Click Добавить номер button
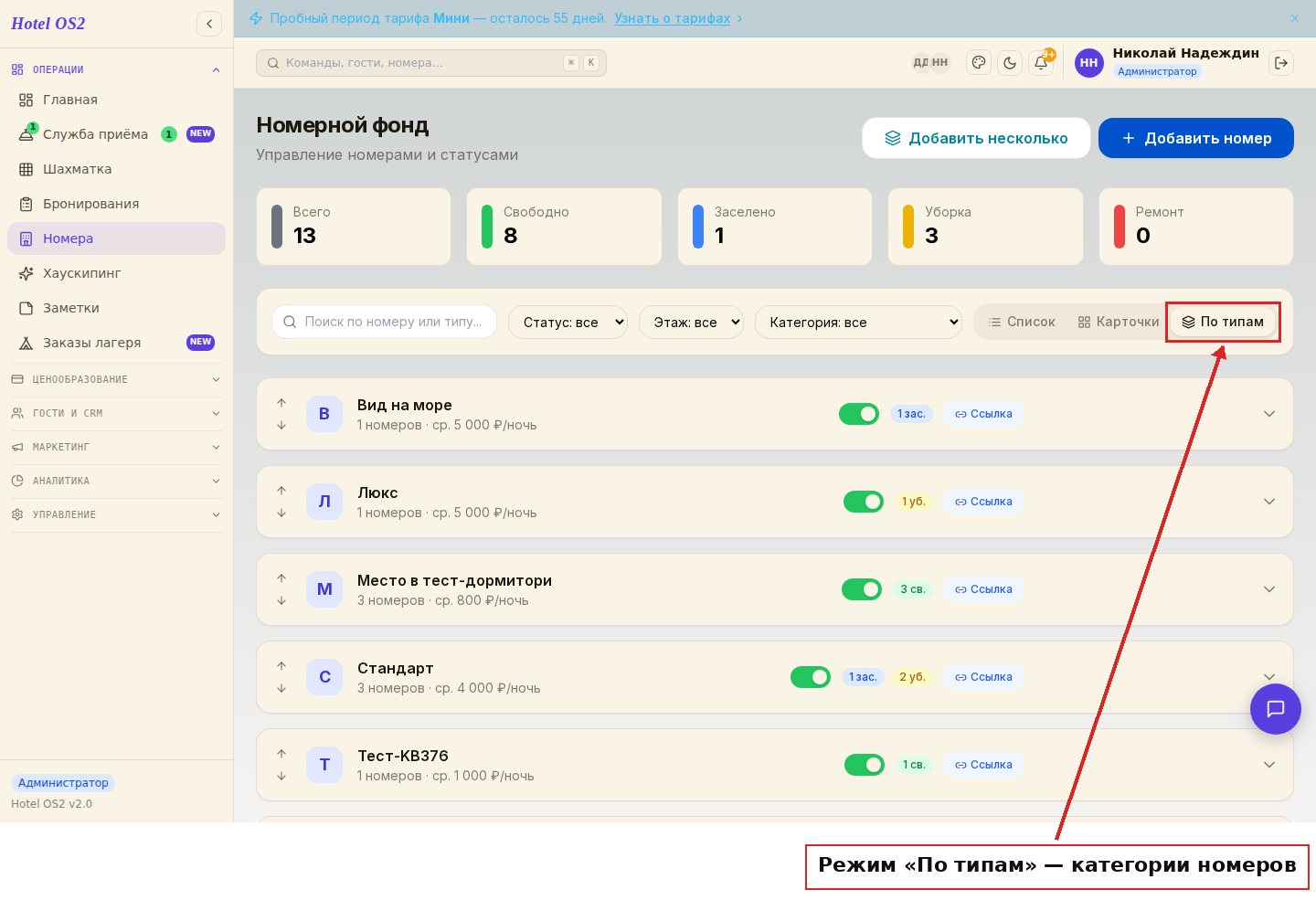 click(x=1196, y=138)
